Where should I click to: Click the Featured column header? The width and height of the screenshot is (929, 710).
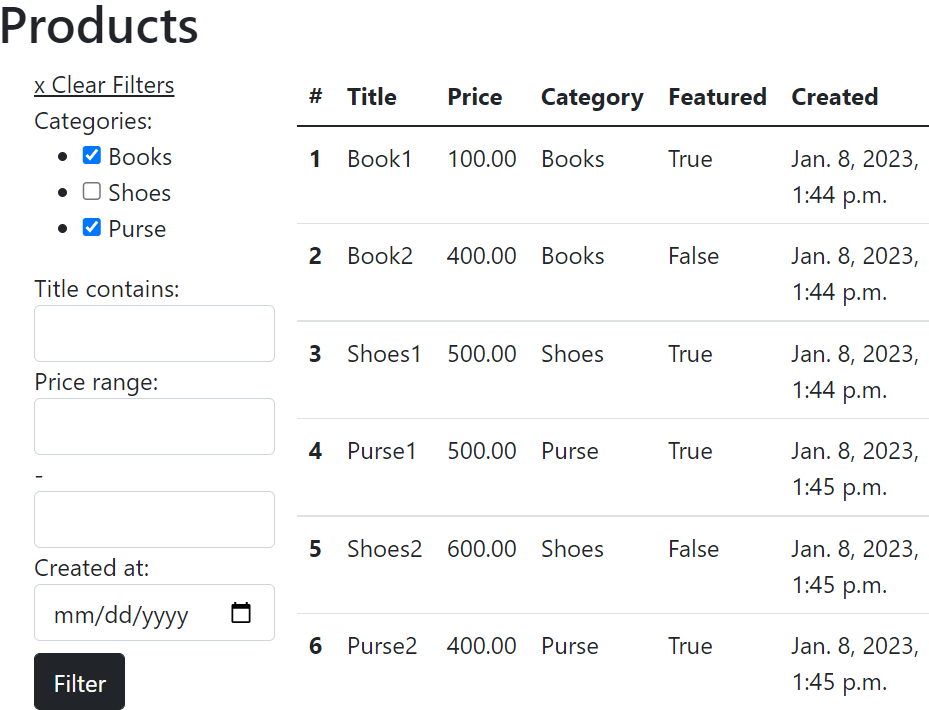(x=717, y=97)
